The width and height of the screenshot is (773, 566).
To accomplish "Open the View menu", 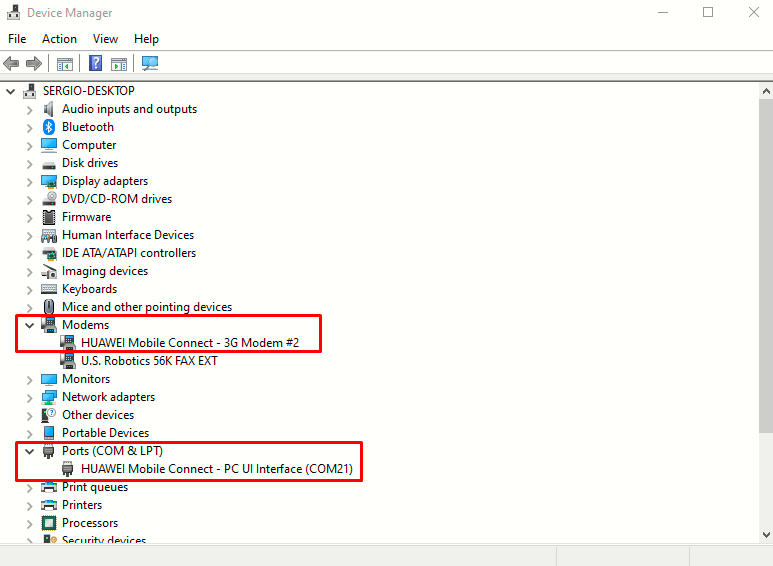I will pyautogui.click(x=105, y=39).
